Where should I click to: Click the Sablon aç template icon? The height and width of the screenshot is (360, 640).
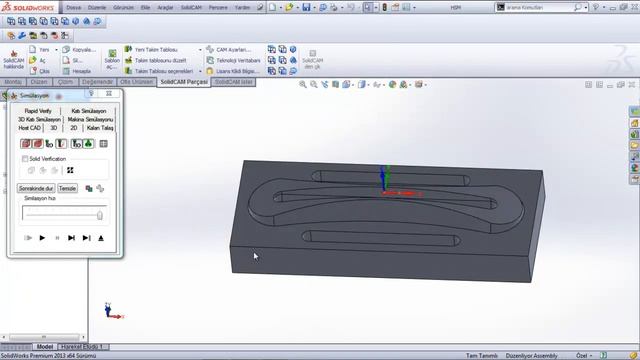coord(112,53)
